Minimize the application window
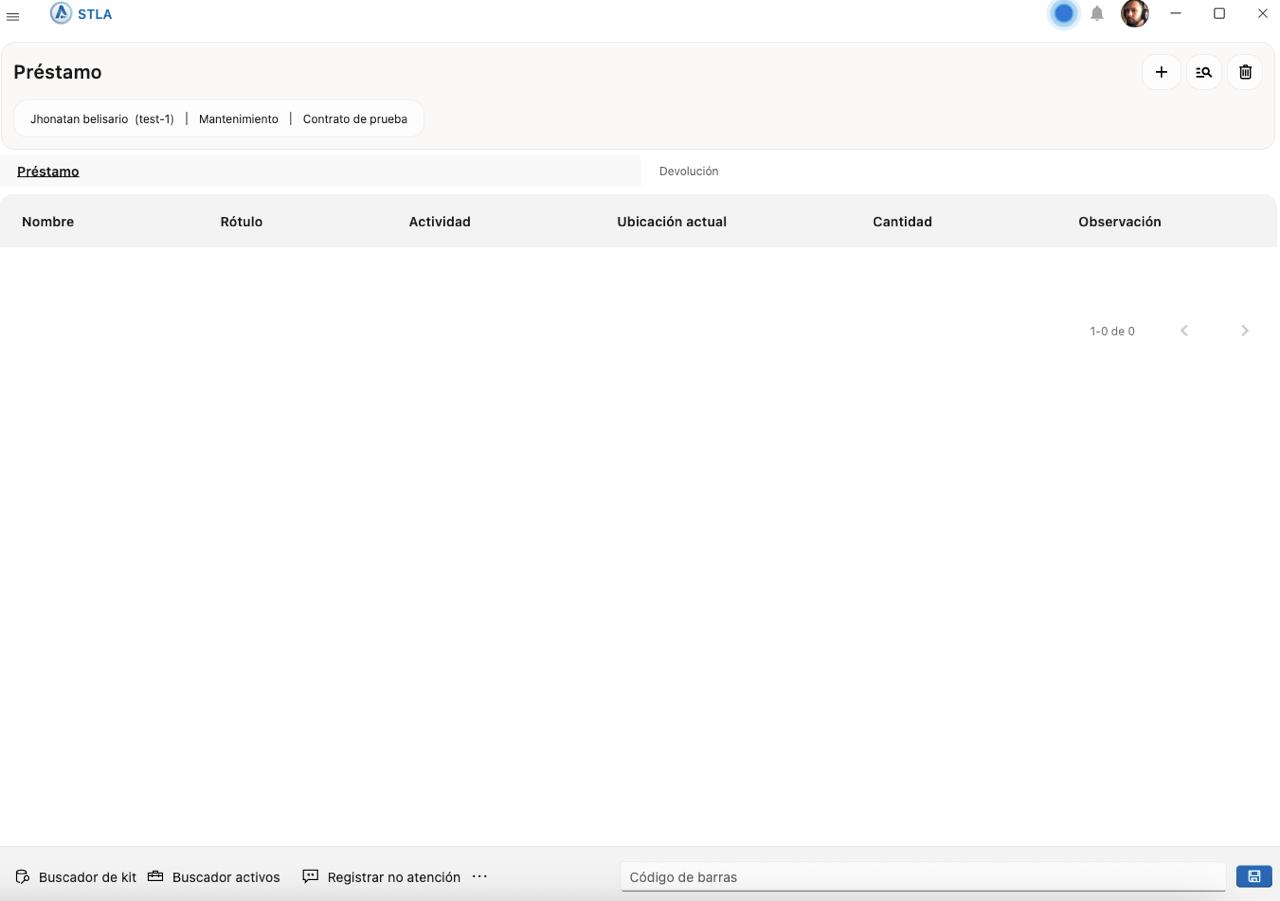Image resolution: width=1280 pixels, height=901 pixels. click(1176, 13)
